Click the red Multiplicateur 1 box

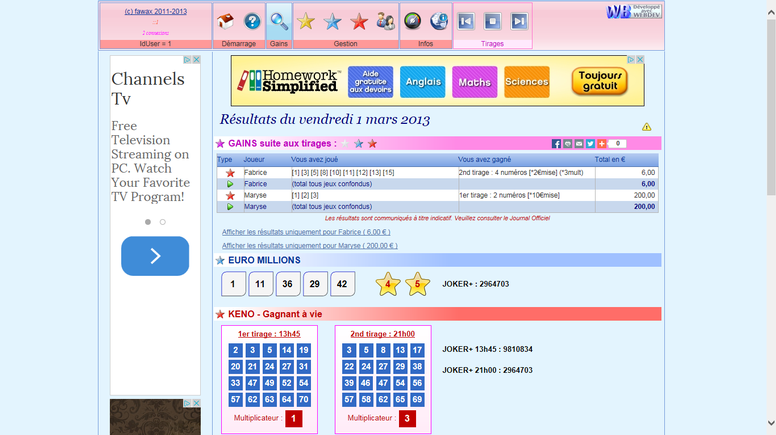(x=293, y=419)
